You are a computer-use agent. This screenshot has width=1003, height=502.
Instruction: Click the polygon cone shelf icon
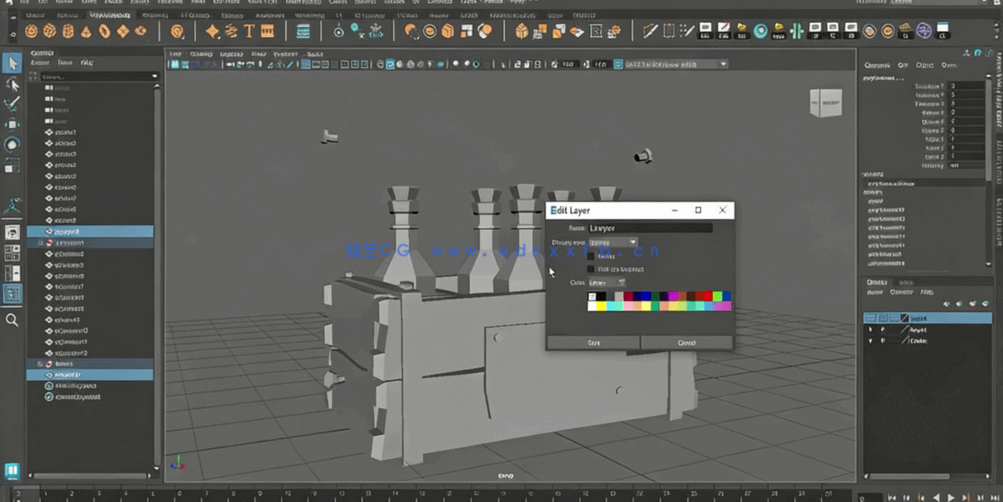[86, 32]
